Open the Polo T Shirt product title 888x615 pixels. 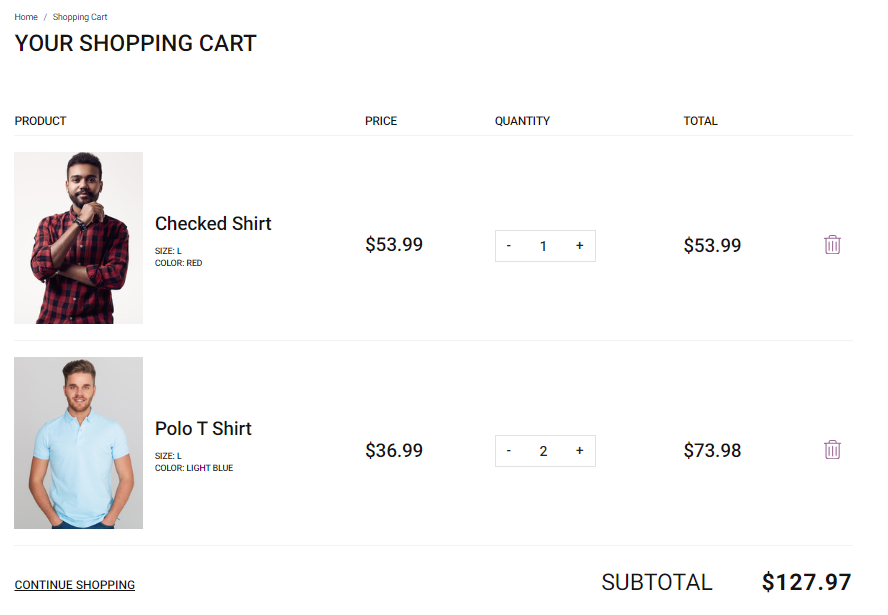point(203,428)
